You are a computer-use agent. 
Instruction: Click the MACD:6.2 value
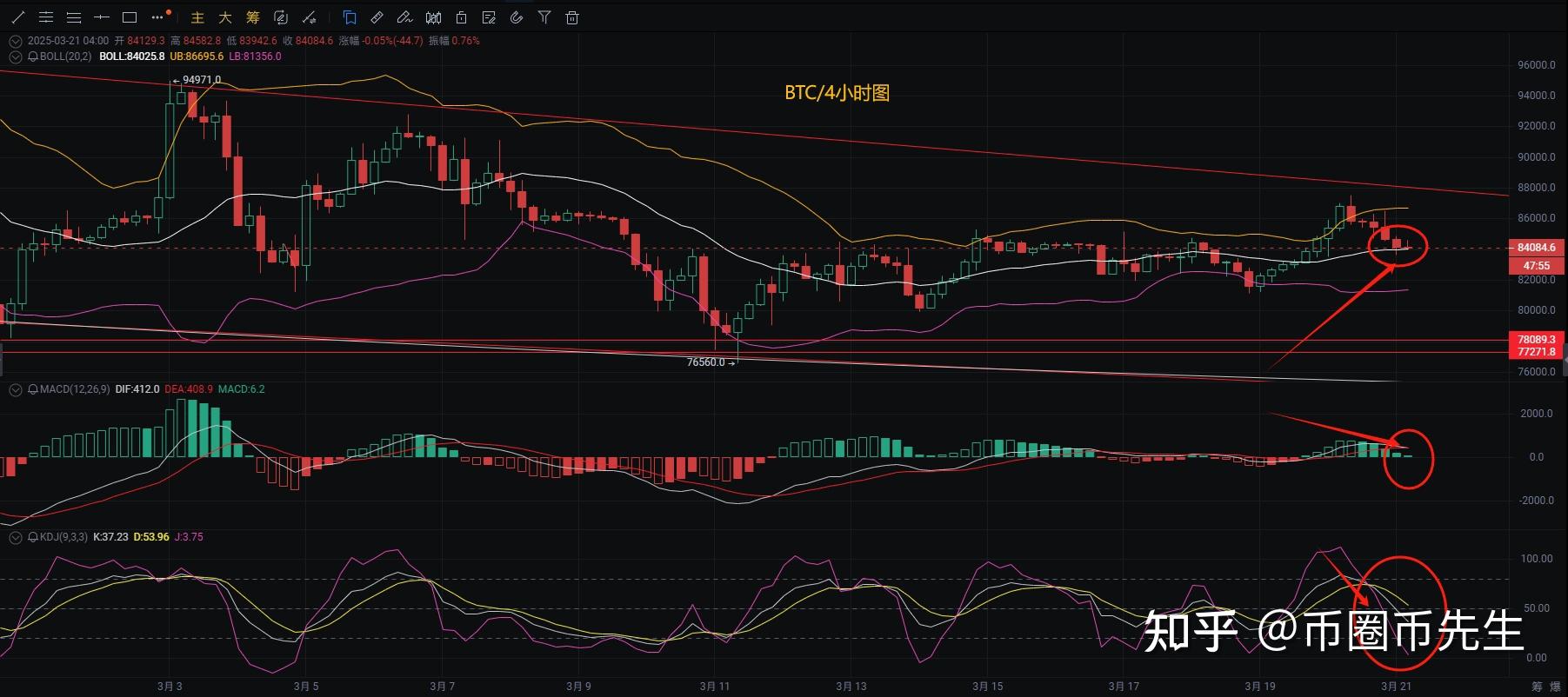[241, 389]
